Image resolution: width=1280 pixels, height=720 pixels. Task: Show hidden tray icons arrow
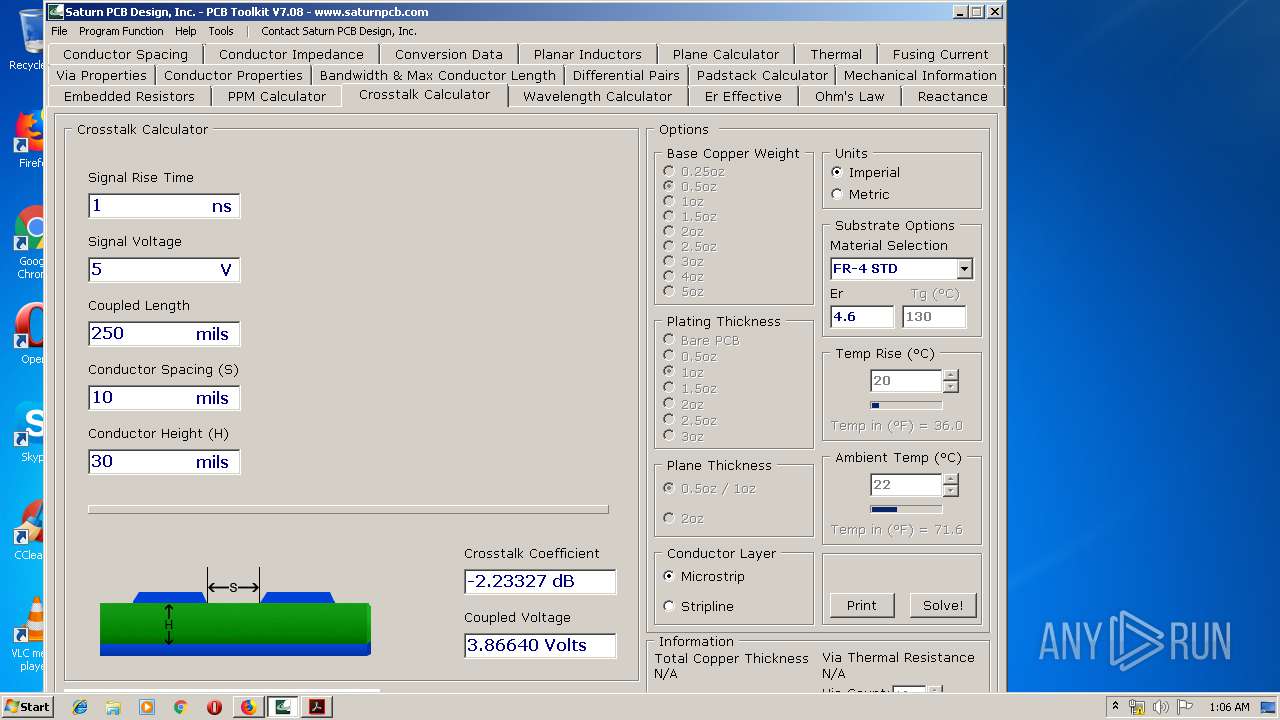pyautogui.click(x=1116, y=707)
